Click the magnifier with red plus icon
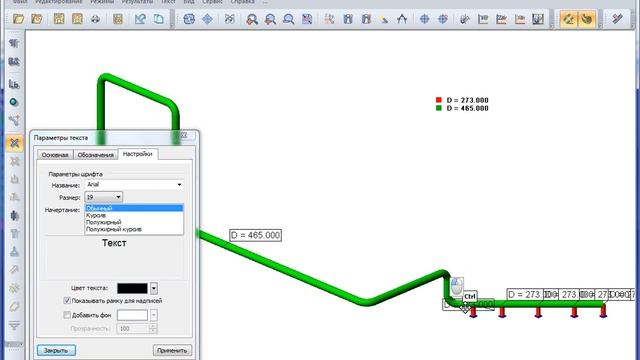Image resolution: width=640 pixels, height=360 pixels. (x=252, y=19)
